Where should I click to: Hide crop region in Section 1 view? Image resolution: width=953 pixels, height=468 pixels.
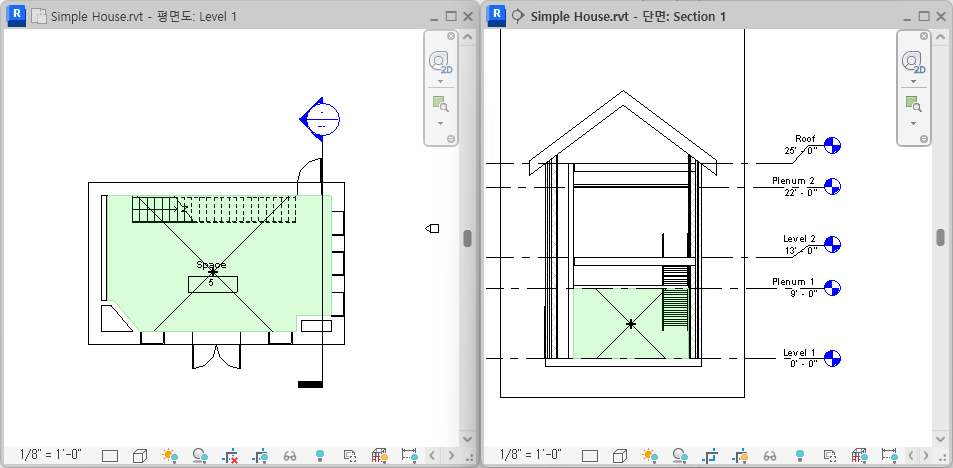[x=740, y=455]
